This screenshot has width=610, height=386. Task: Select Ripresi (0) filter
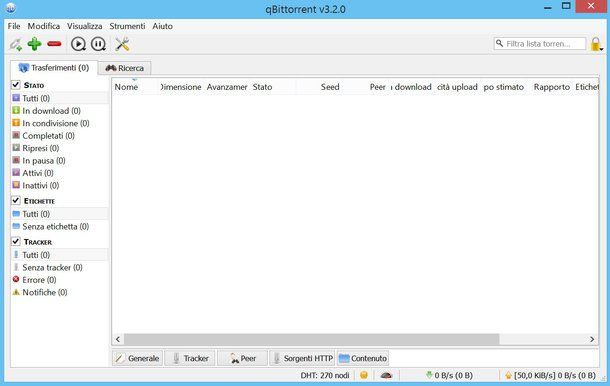coord(60,148)
